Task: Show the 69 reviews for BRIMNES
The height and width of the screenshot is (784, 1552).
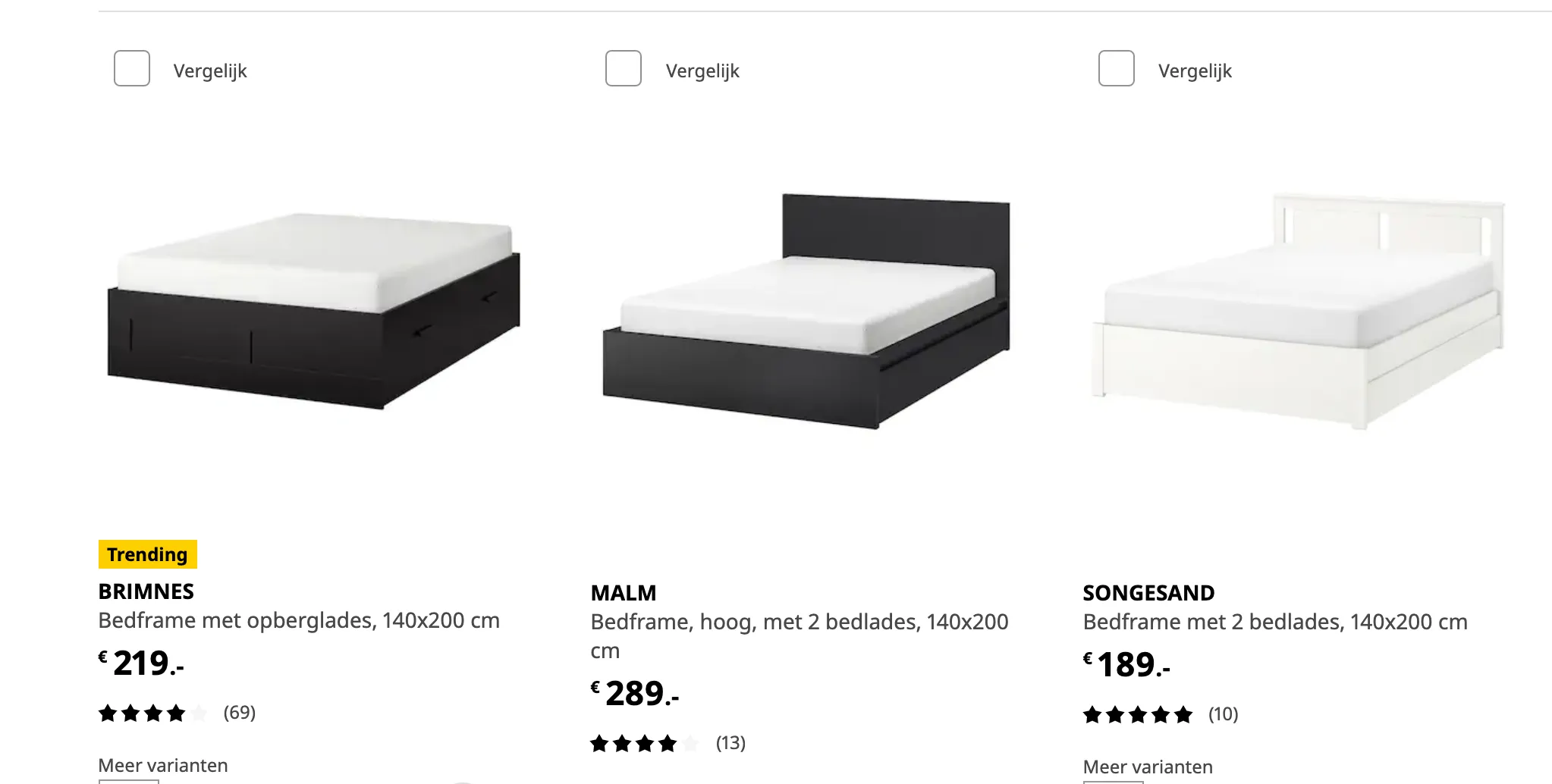Action: (240, 713)
